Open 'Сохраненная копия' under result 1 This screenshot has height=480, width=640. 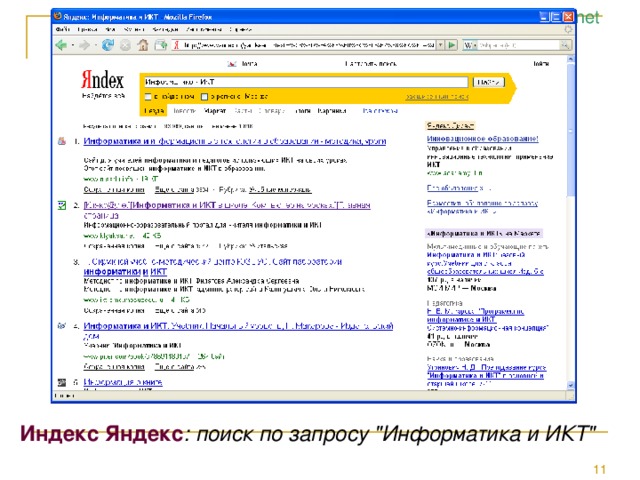coord(114,190)
